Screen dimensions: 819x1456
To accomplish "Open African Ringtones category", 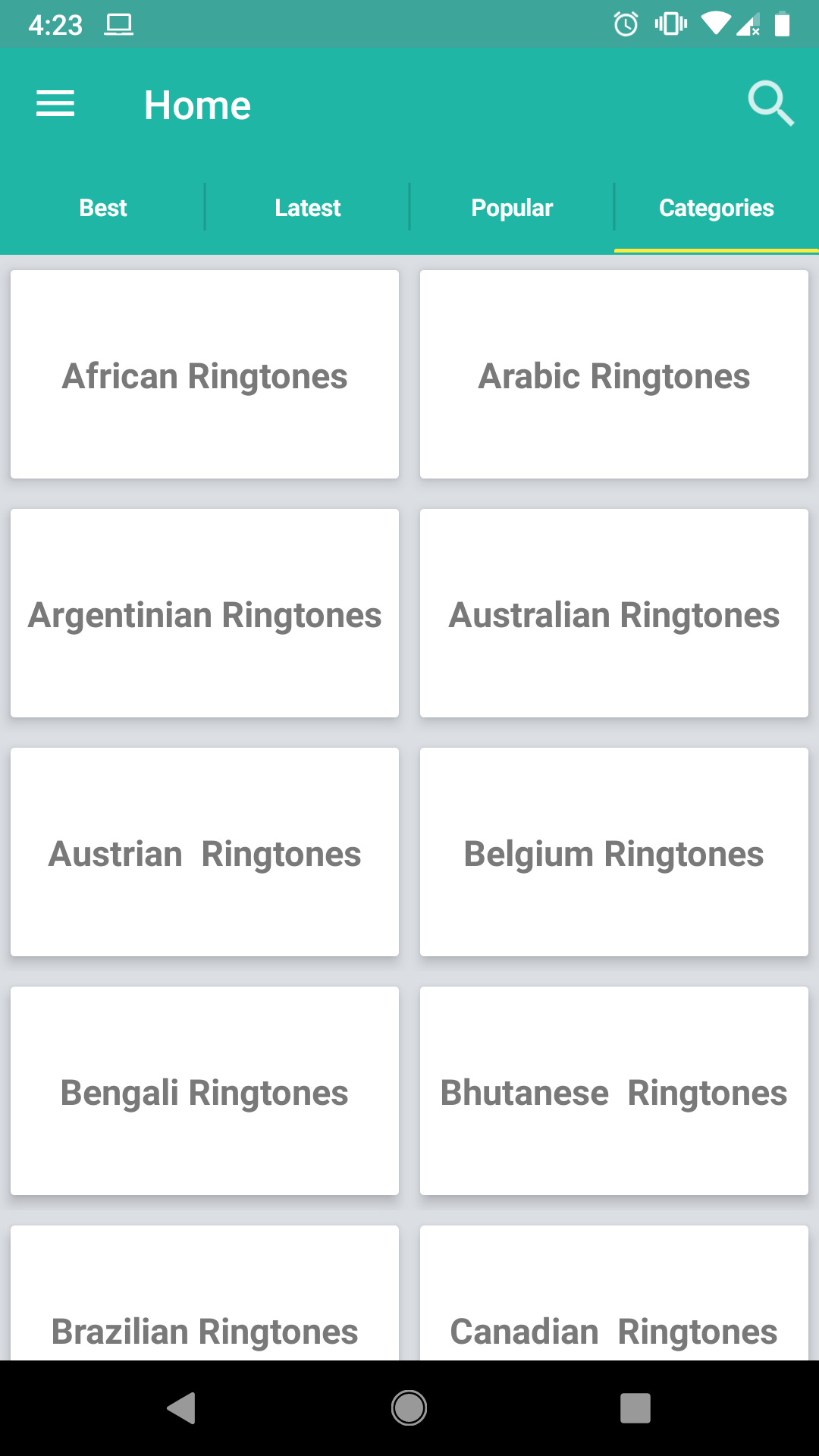I will [x=205, y=375].
